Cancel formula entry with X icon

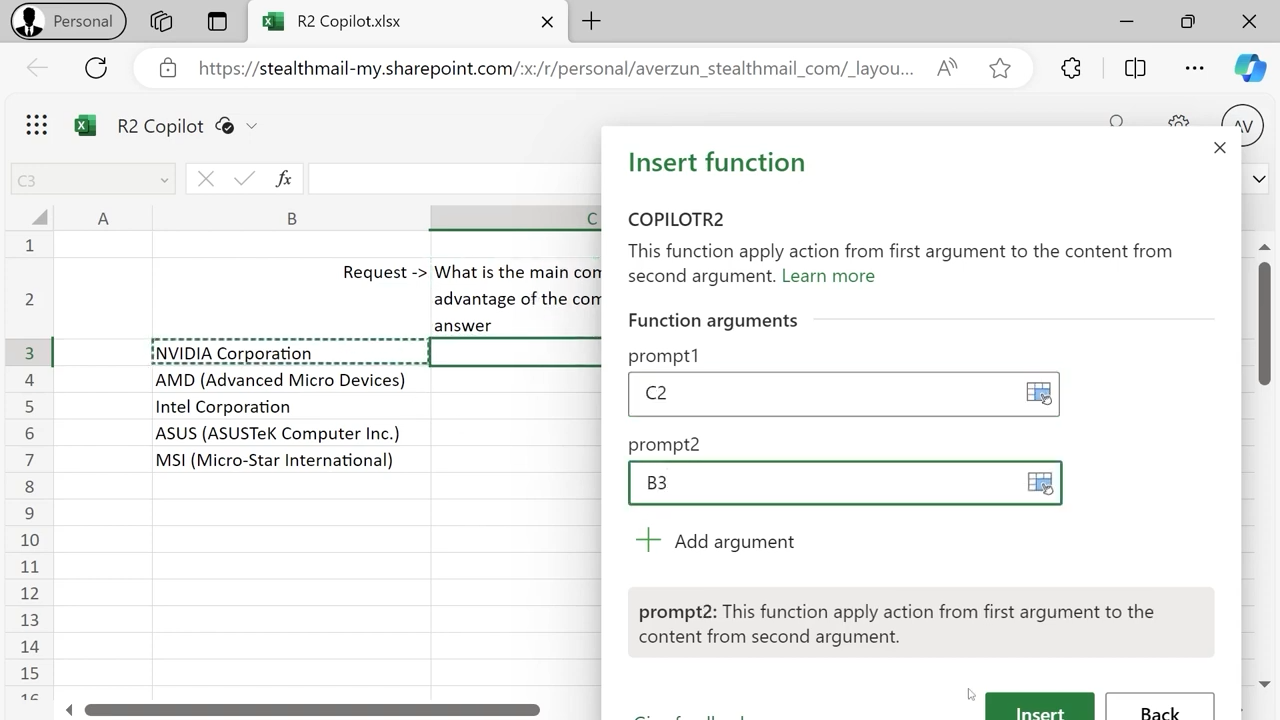(206, 179)
